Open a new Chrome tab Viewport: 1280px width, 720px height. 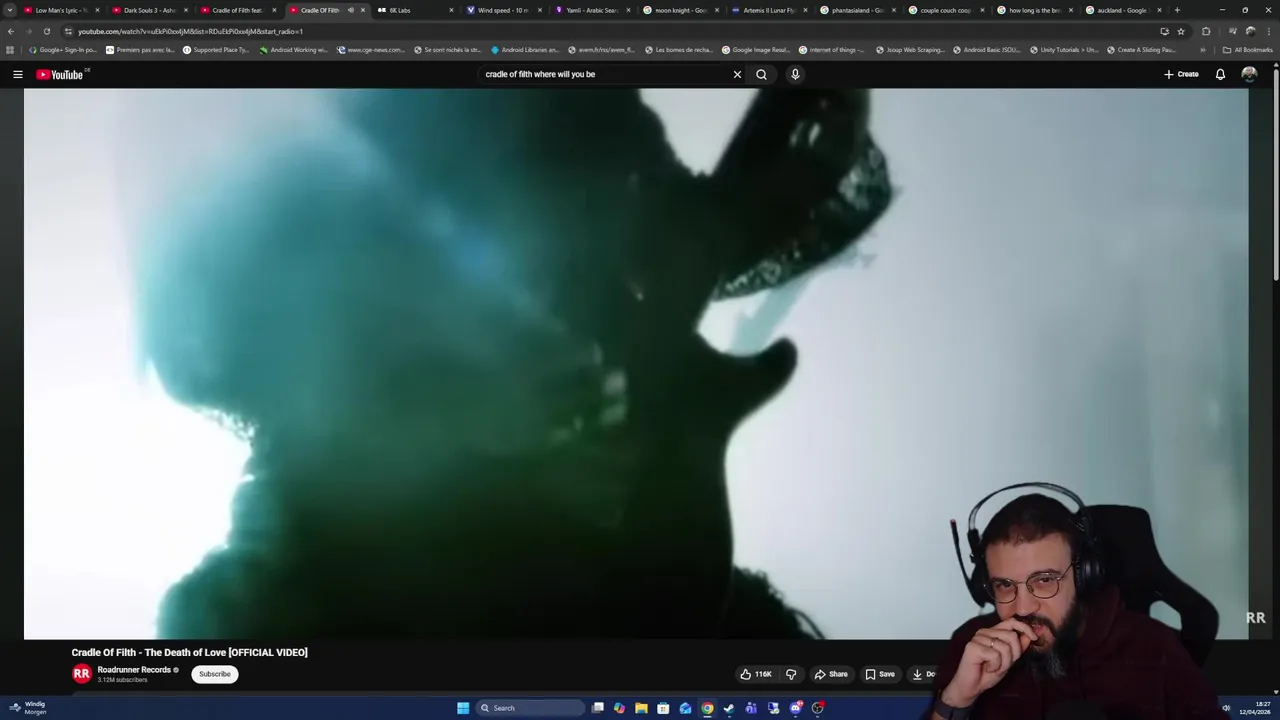tap(1177, 10)
